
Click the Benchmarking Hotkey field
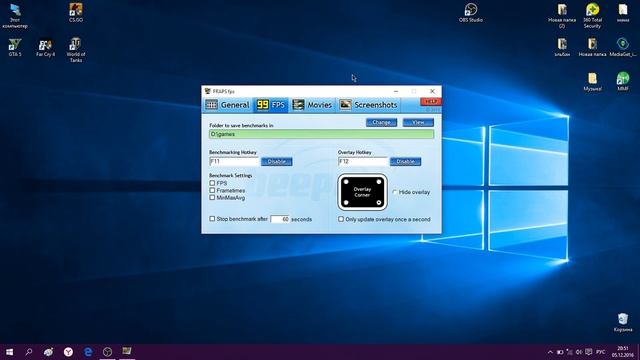tap(233, 162)
